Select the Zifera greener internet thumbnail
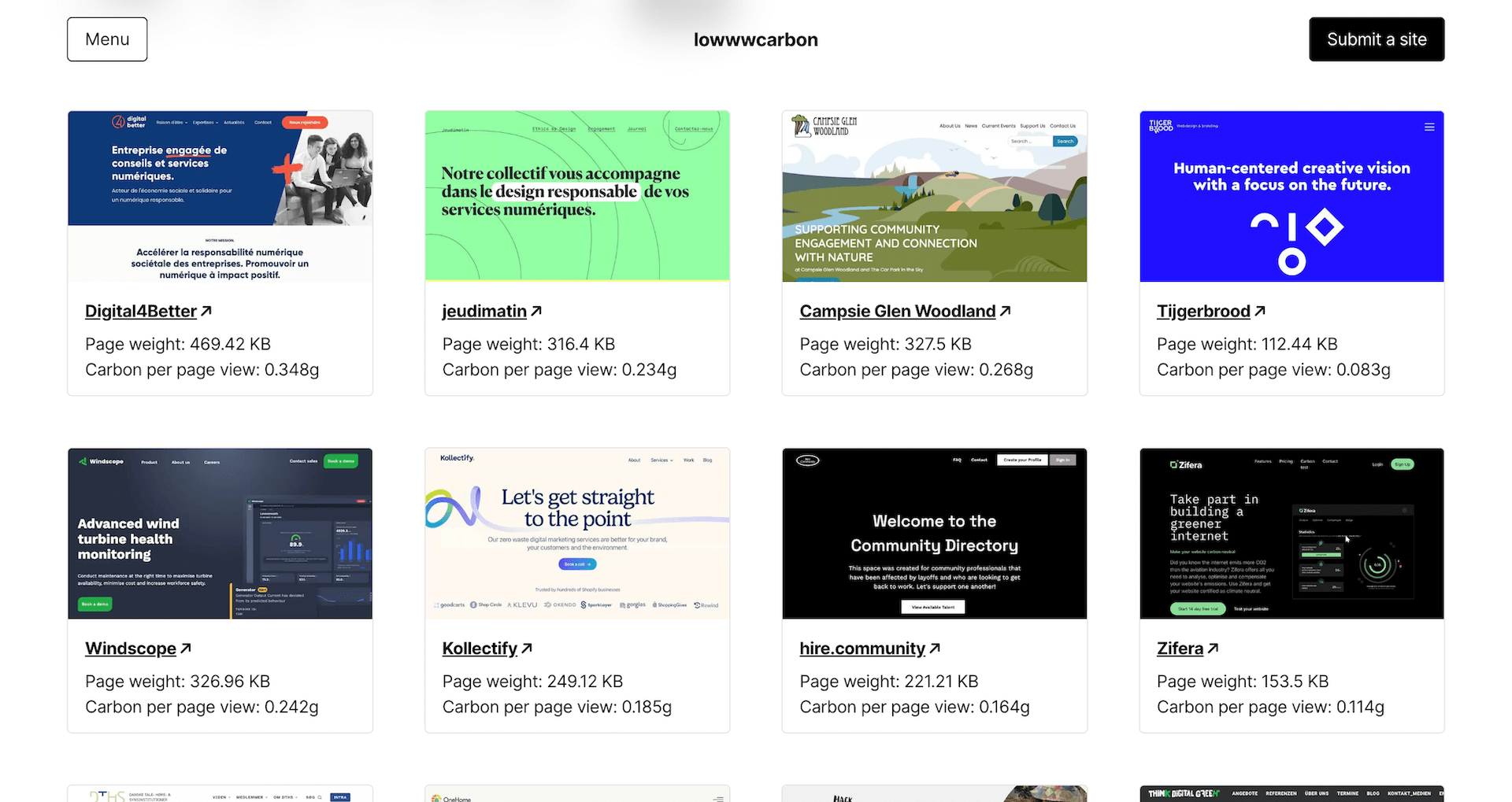 (1291, 534)
